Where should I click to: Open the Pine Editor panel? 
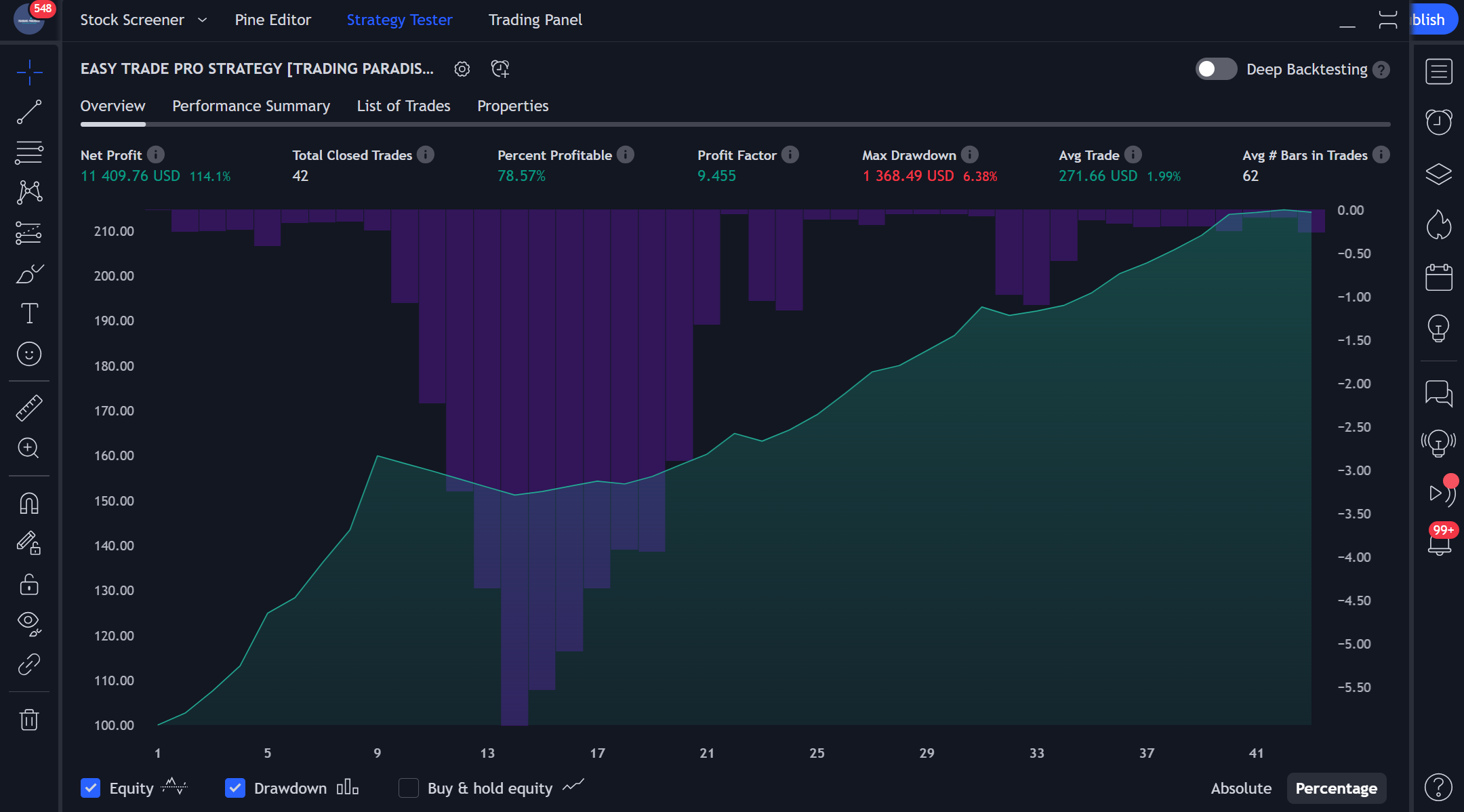click(272, 20)
